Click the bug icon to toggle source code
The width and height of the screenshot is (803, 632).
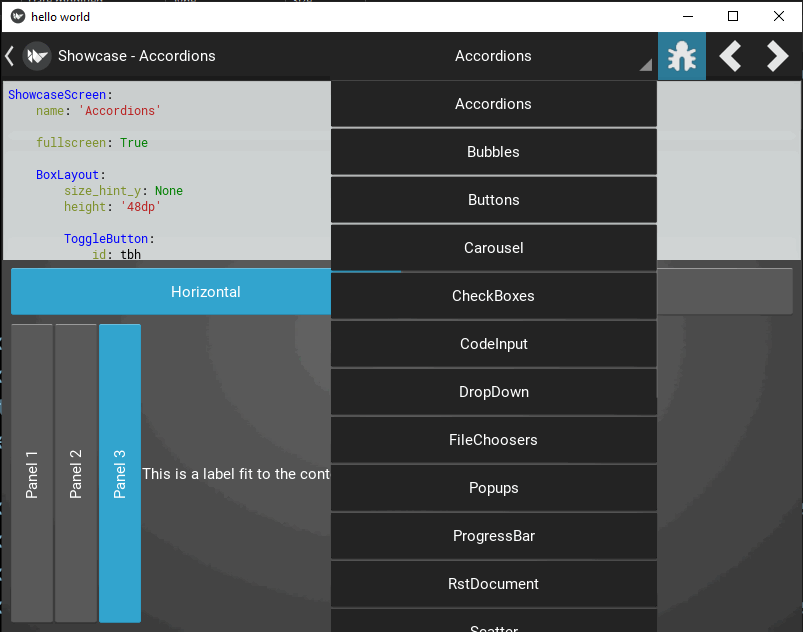682,56
